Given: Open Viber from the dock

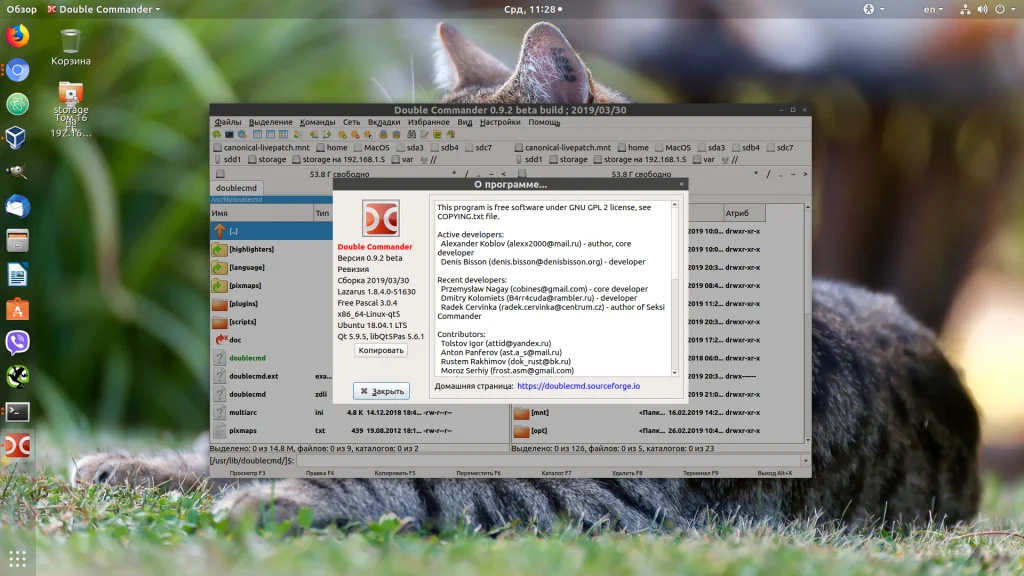Looking at the screenshot, I should (x=18, y=342).
